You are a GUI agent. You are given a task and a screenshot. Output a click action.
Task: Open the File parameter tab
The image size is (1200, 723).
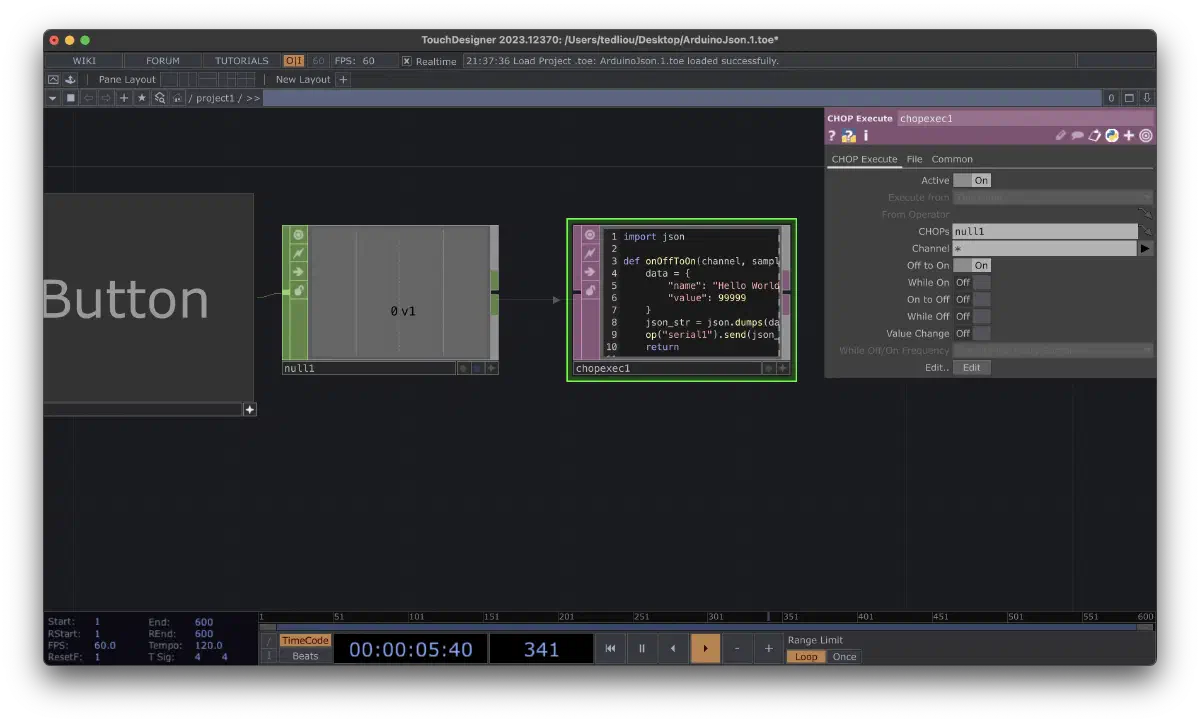[x=914, y=159]
